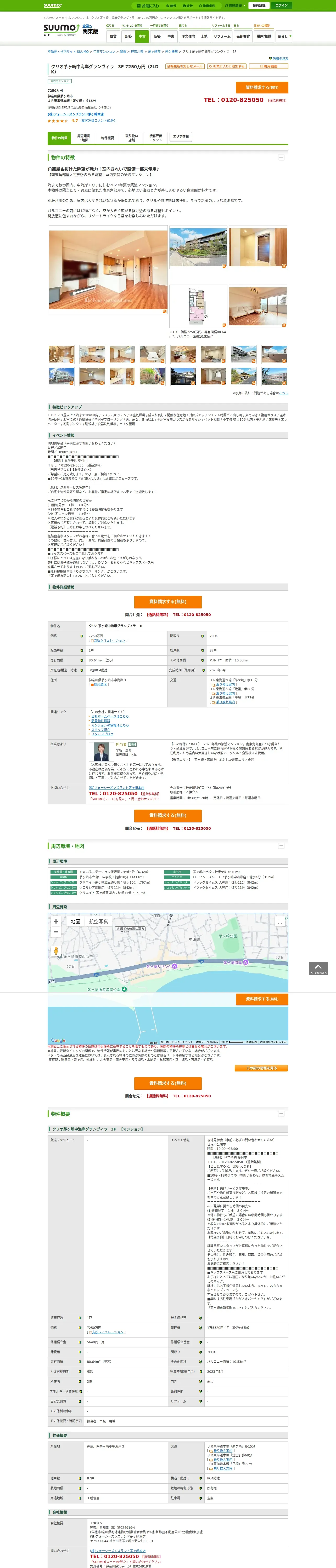Open the フォーシーズンズランド茅ヶ崎本店 link under the price
336x1568 pixels.
point(76,114)
